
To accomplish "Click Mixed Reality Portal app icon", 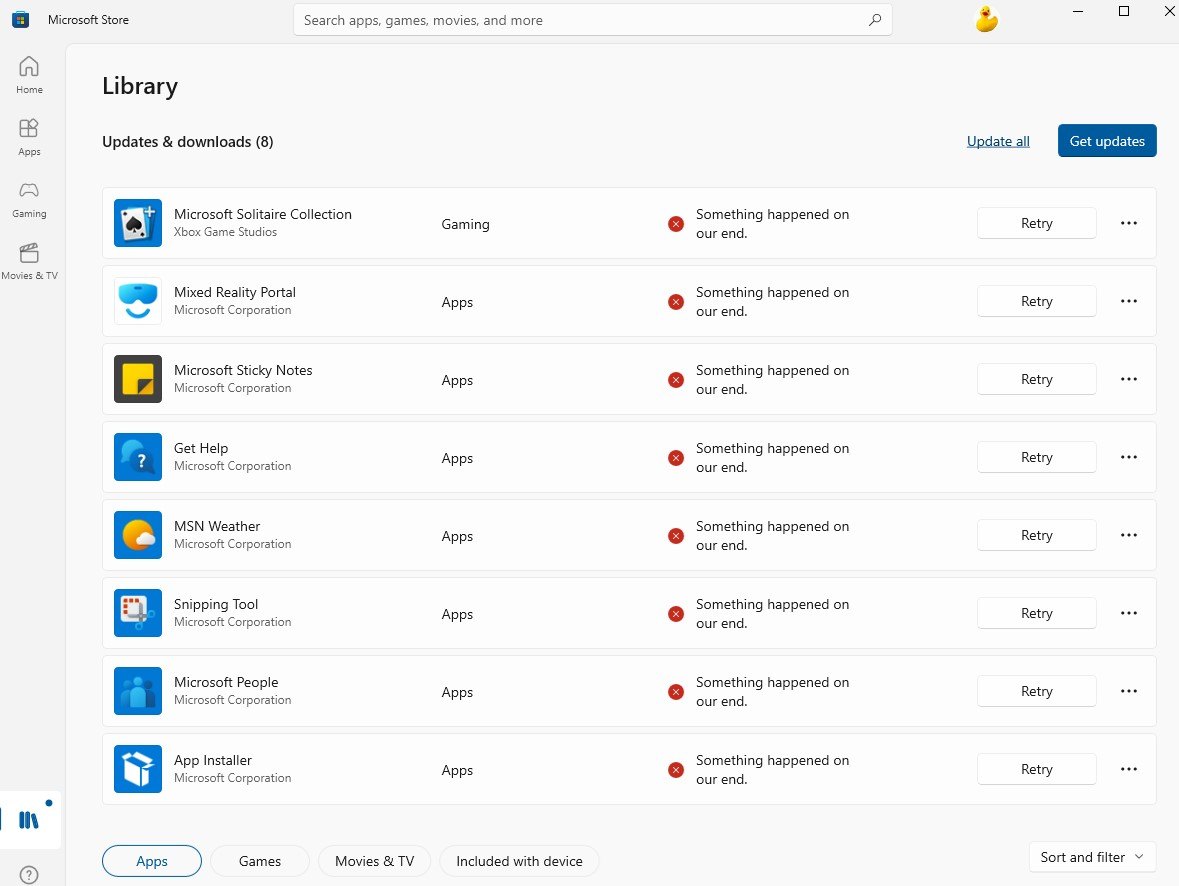I will (x=138, y=301).
